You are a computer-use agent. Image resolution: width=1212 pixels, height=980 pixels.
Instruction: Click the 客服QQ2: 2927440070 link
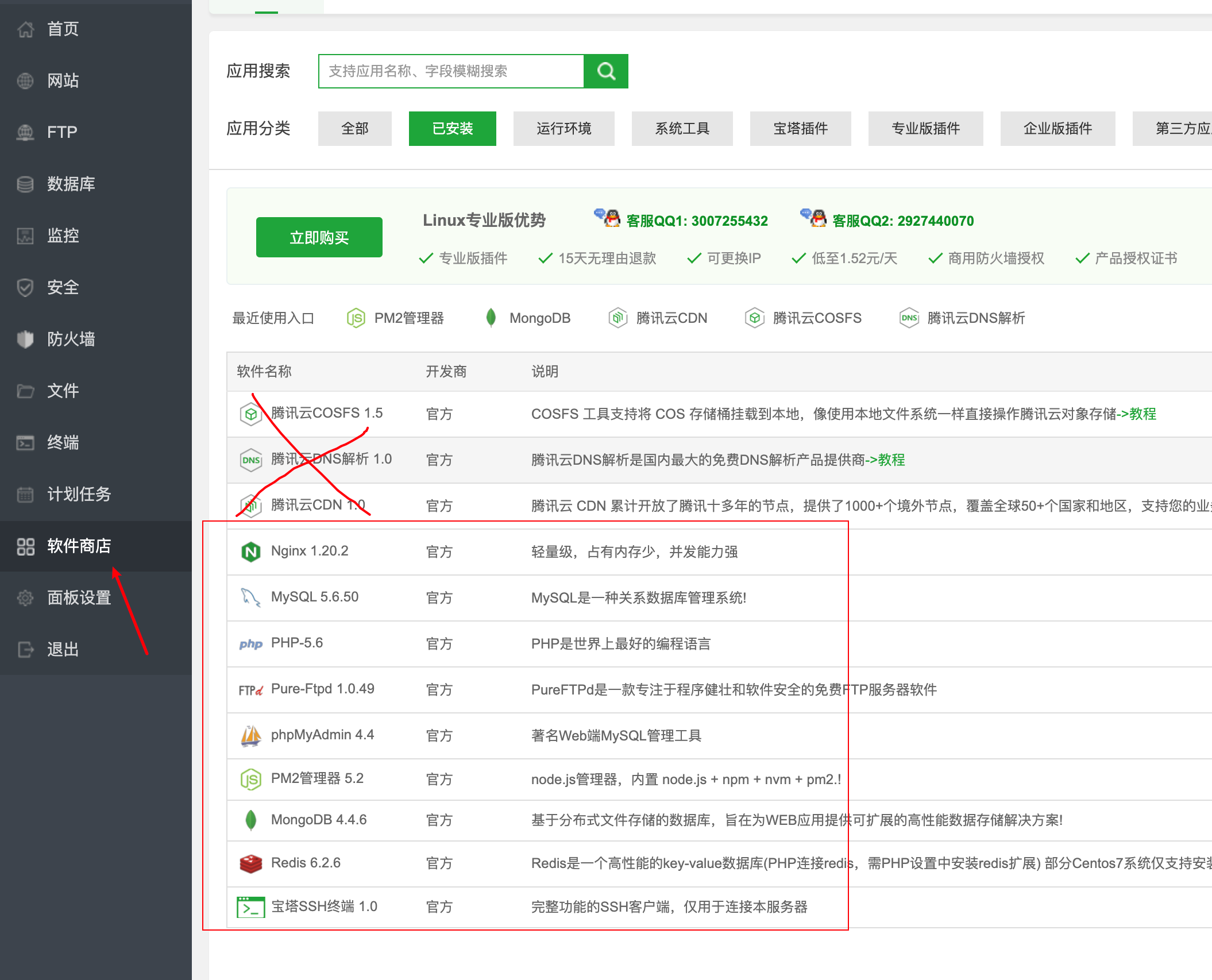tap(904, 221)
